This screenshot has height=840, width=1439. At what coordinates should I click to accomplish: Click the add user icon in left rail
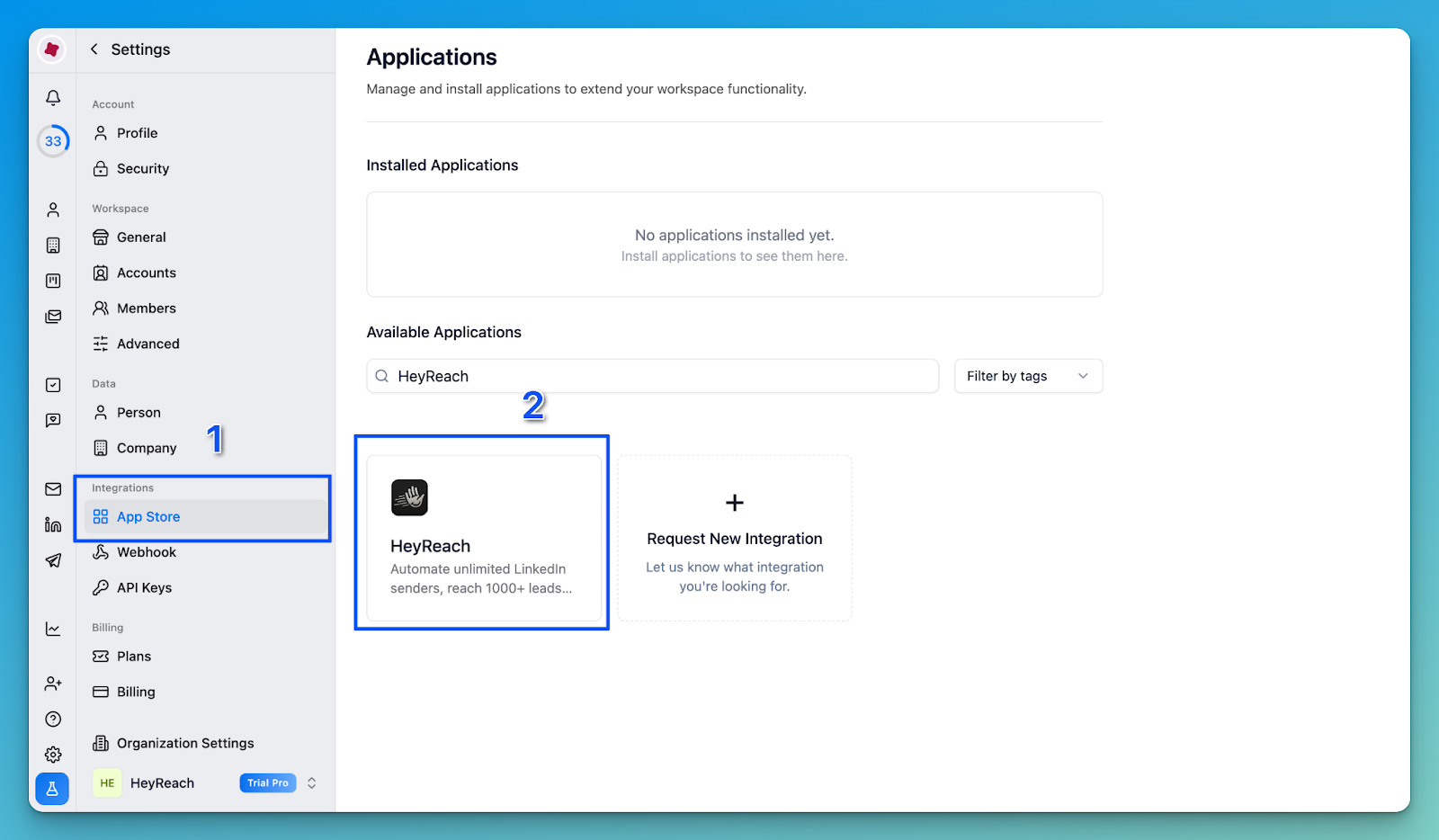[53, 684]
